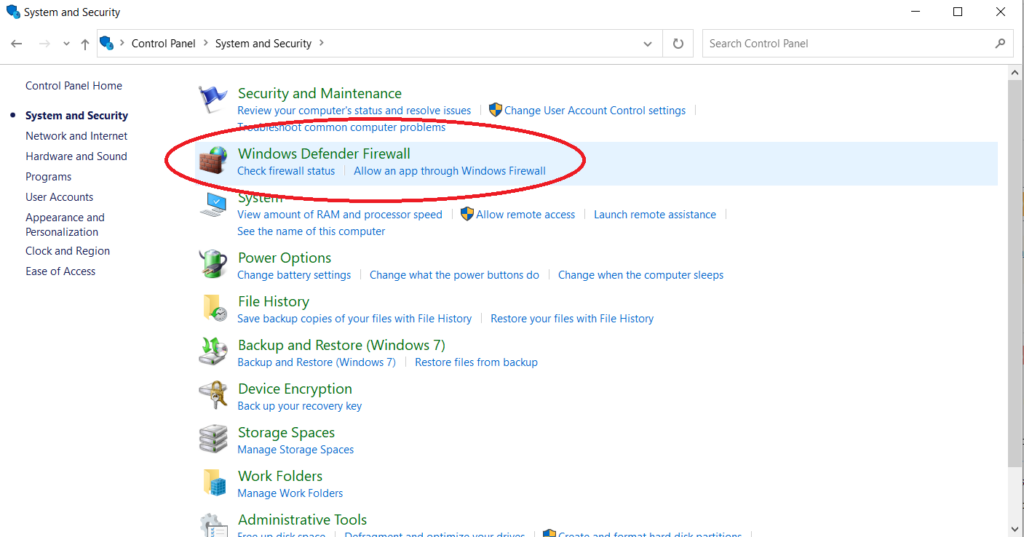1024x537 pixels.
Task: Open Clock and Region category
Action: pos(68,251)
